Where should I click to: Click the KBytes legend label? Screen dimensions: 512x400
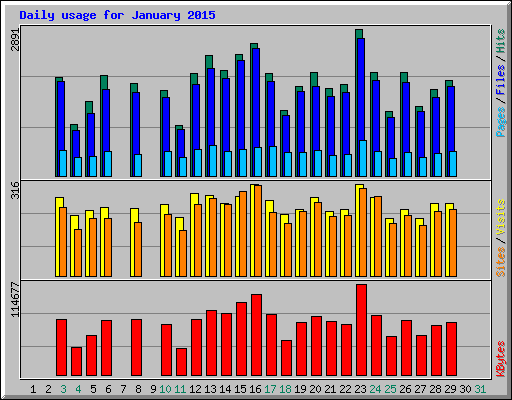click(501, 359)
